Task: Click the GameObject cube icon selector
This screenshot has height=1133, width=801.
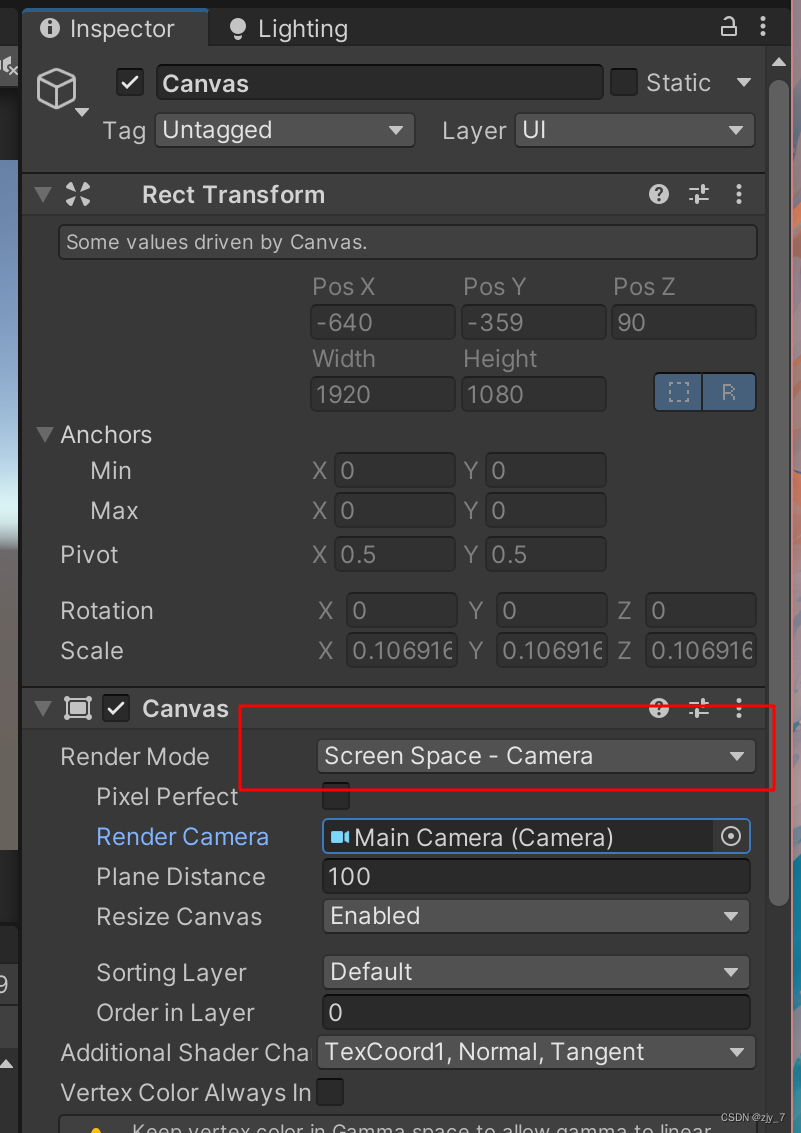Action: (57, 88)
